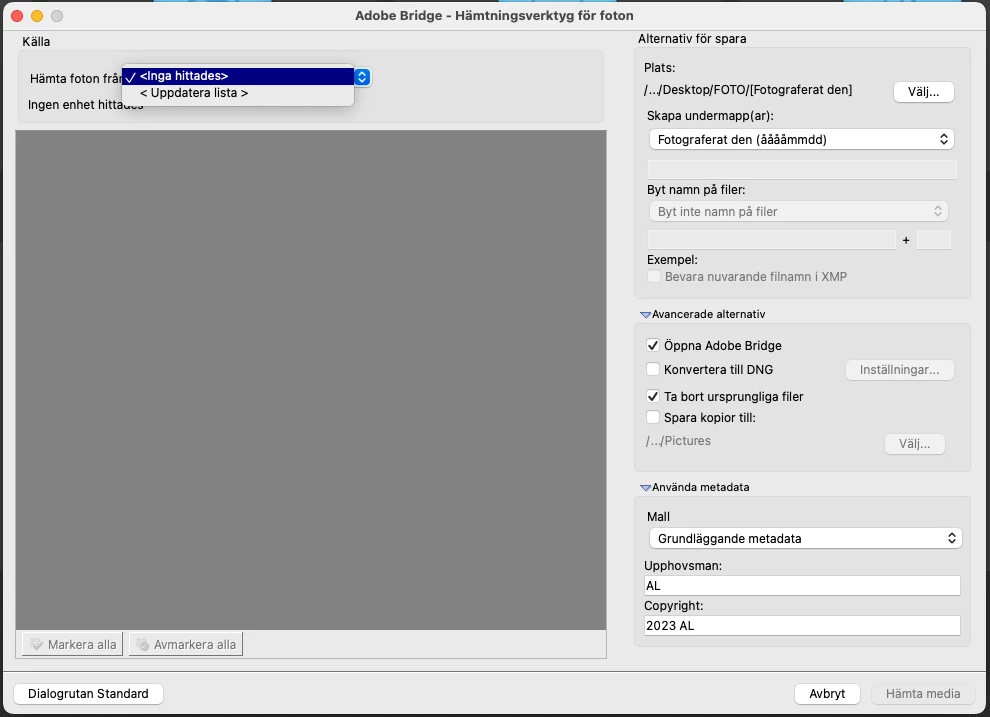Screen dimensions: 990x717
Task: Open the Fotograferat den (ååååmmdd) dropdown
Action: (x=801, y=139)
